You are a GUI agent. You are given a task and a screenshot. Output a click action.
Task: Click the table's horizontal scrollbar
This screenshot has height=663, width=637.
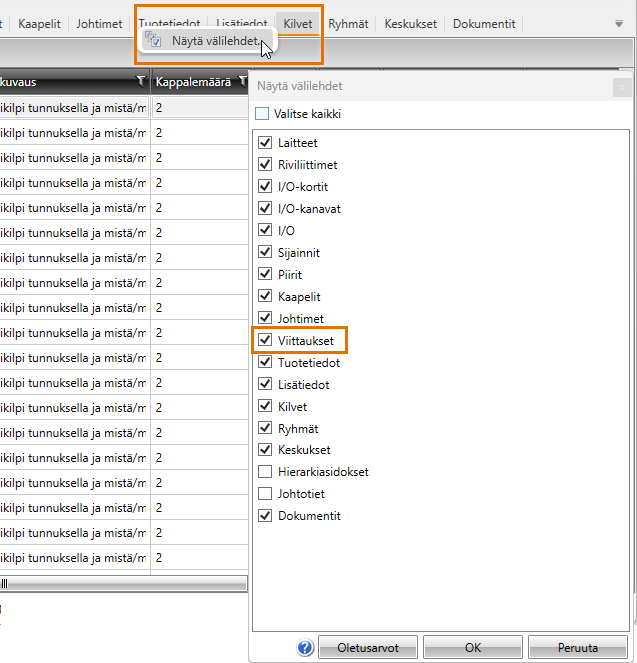(120, 583)
